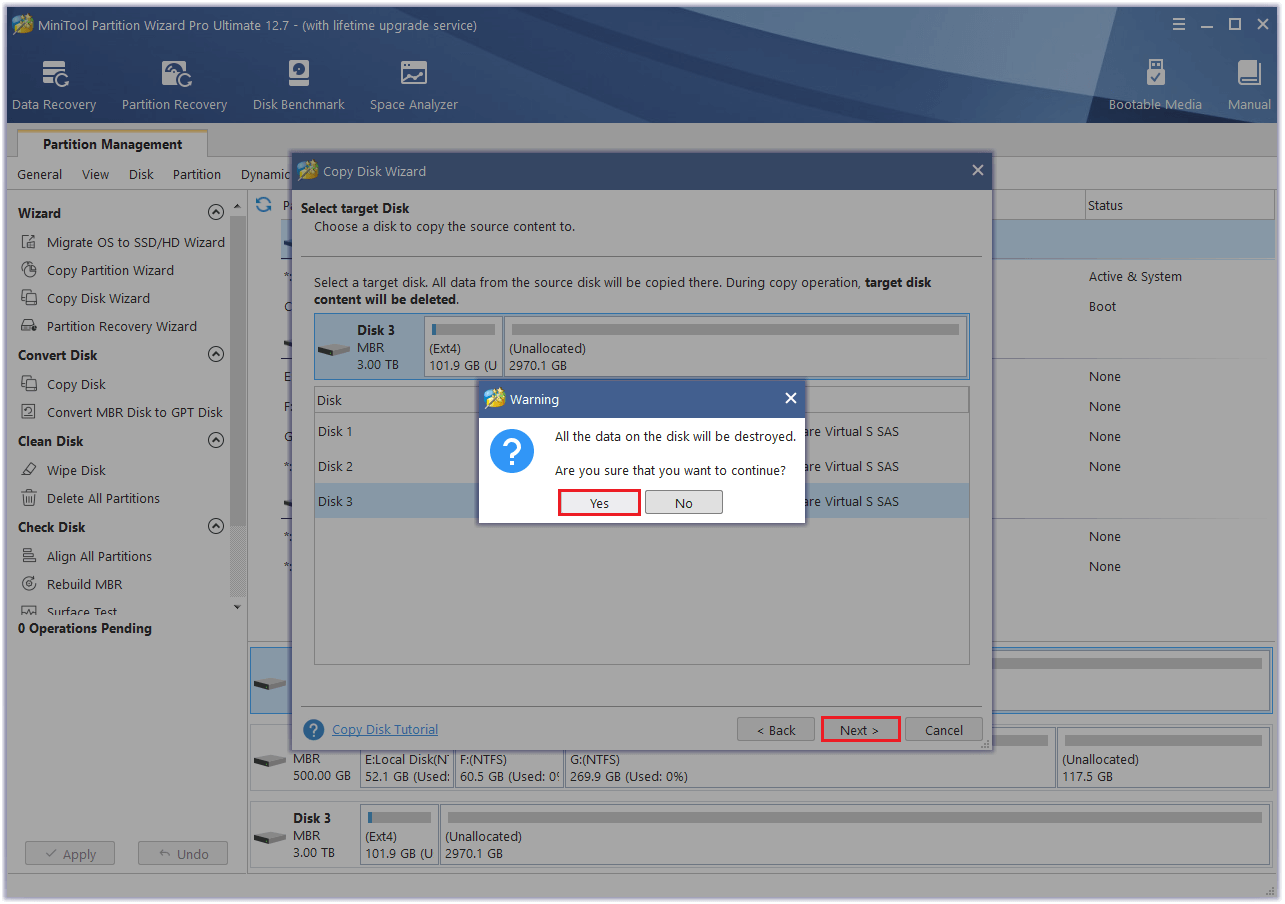Select Disk 1 row in the target list

coord(642,431)
